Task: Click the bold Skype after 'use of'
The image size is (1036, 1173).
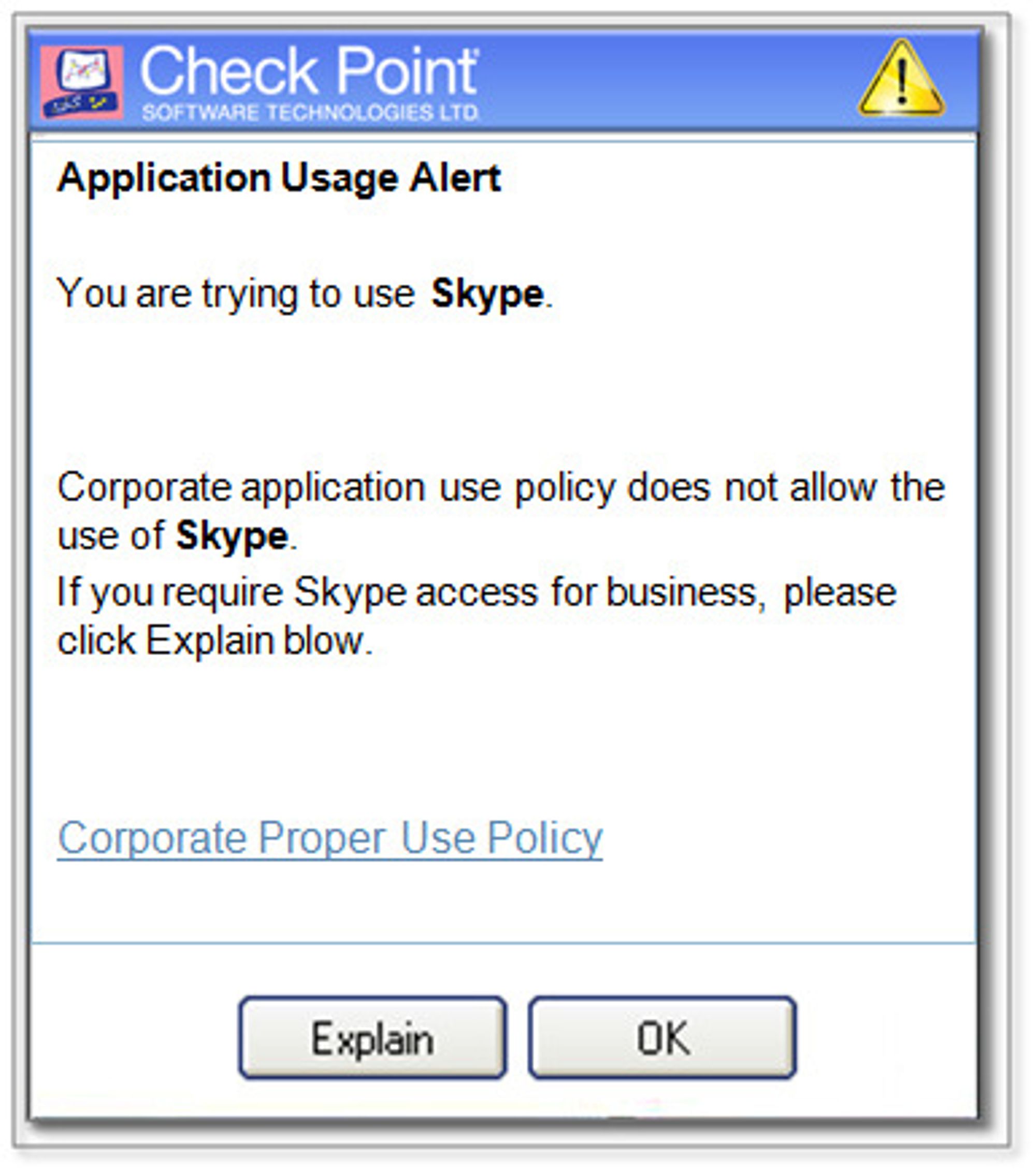Action: 232,537
